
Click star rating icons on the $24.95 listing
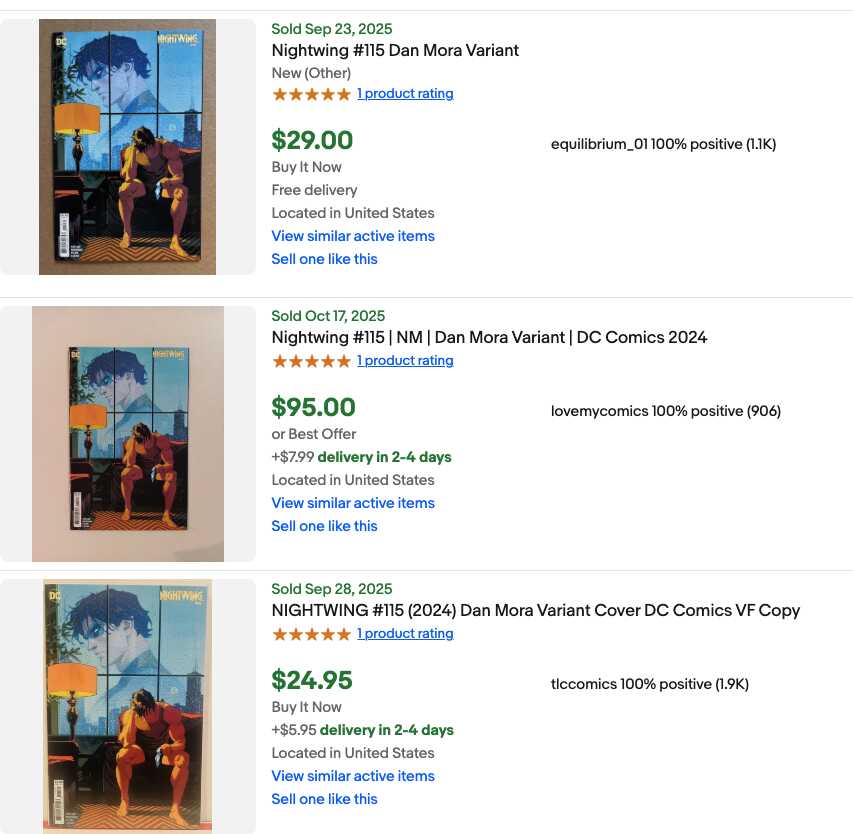point(311,634)
